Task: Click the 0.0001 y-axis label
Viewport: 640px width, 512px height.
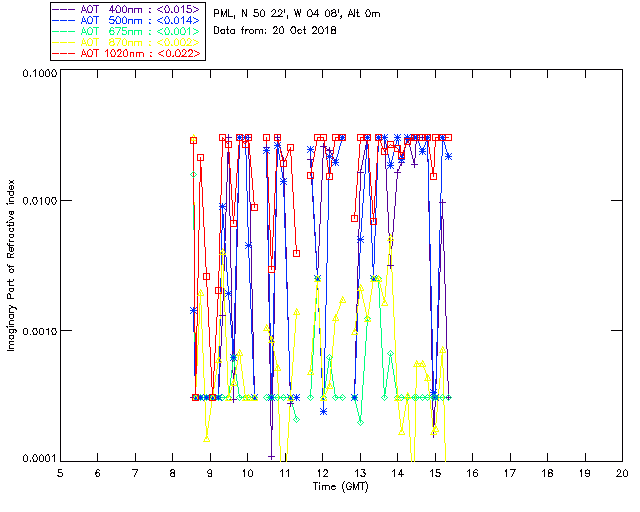Action: click(x=39, y=459)
